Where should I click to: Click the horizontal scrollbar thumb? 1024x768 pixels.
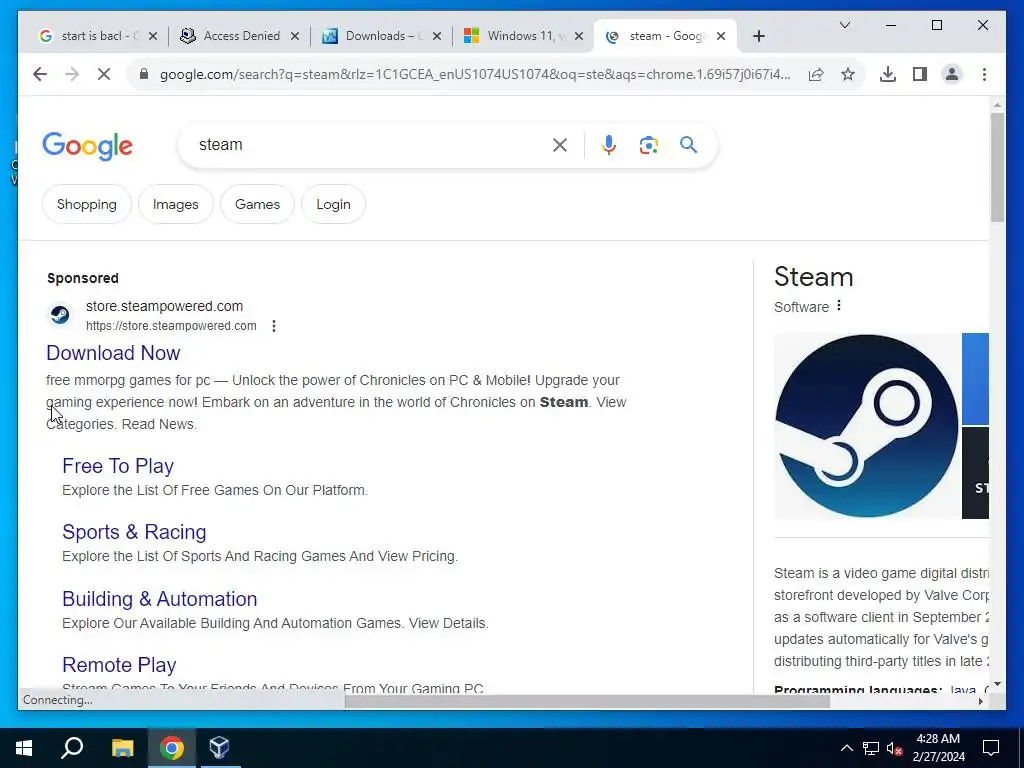[587, 701]
